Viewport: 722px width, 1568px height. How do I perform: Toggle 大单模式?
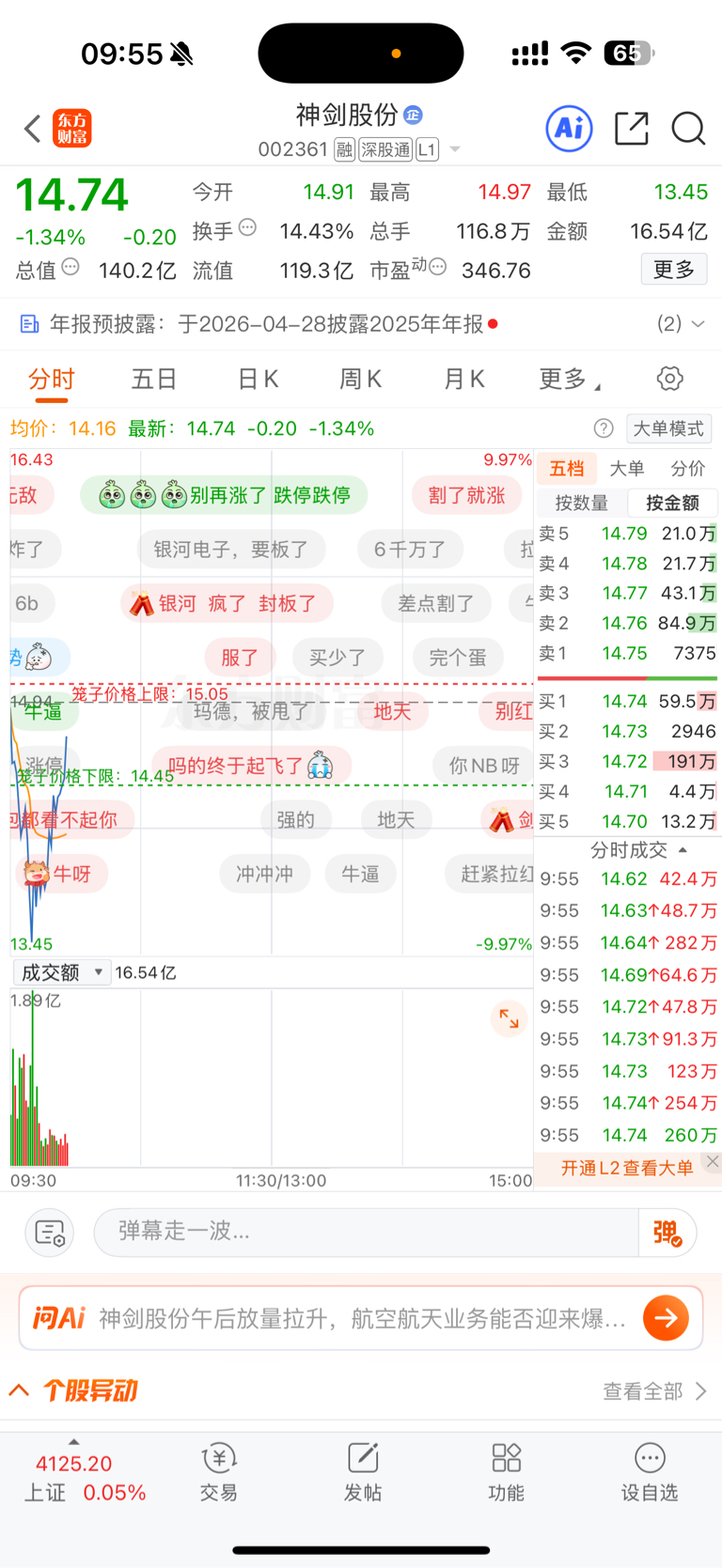pos(668,428)
